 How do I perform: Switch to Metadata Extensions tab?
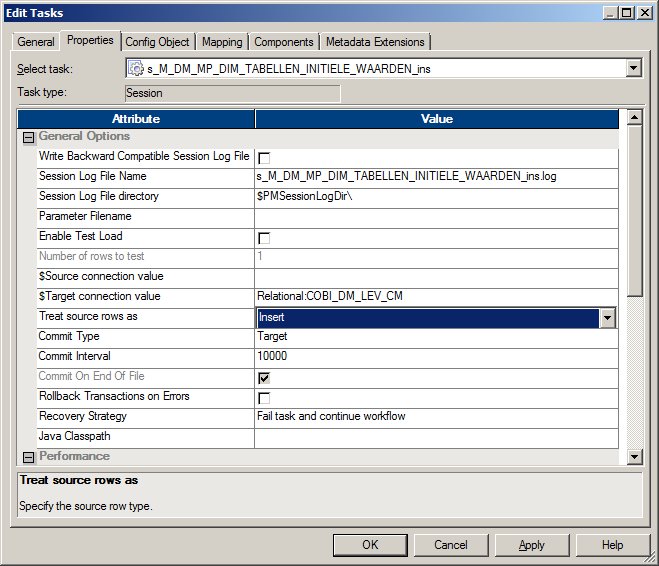tap(375, 42)
